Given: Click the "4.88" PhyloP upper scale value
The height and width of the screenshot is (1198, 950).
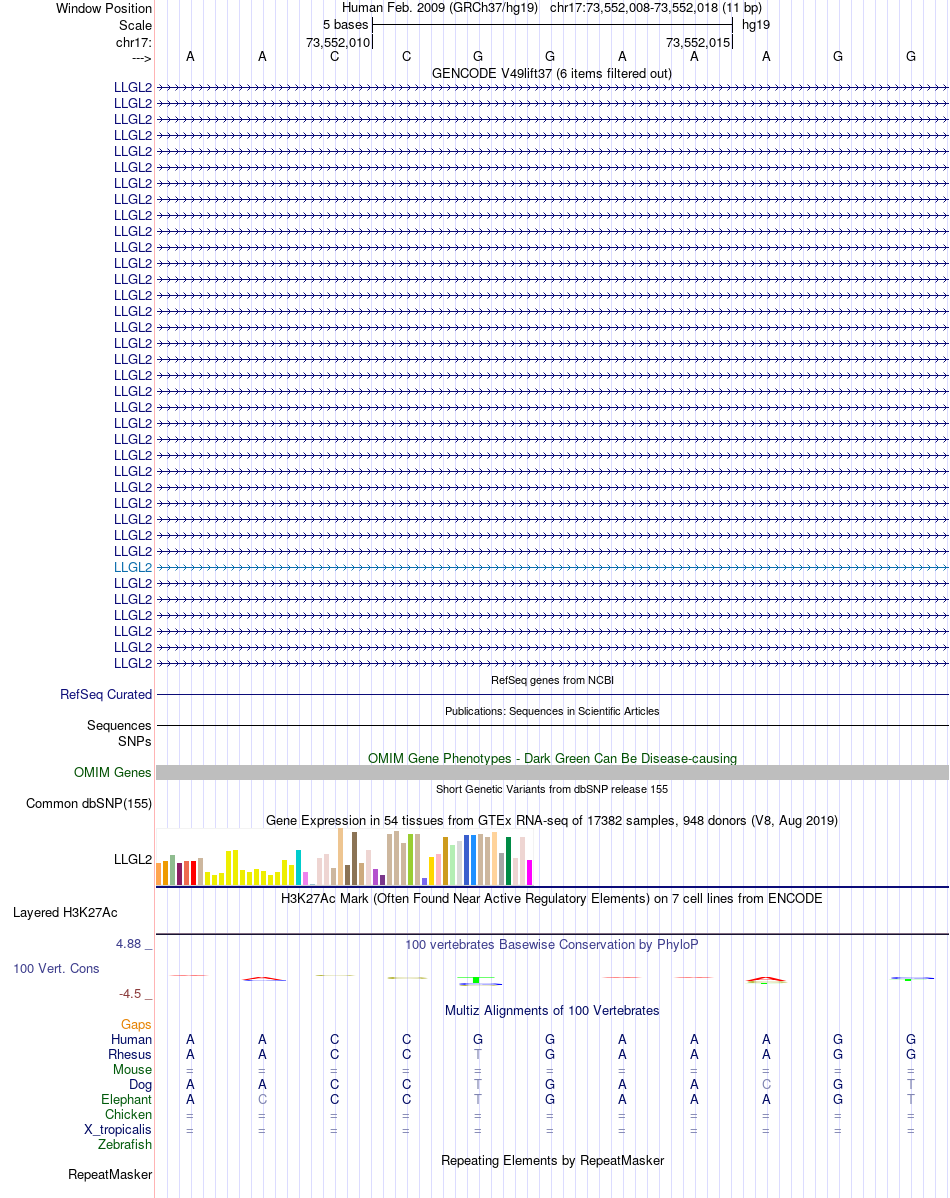Looking at the screenshot, I should click(128, 944).
